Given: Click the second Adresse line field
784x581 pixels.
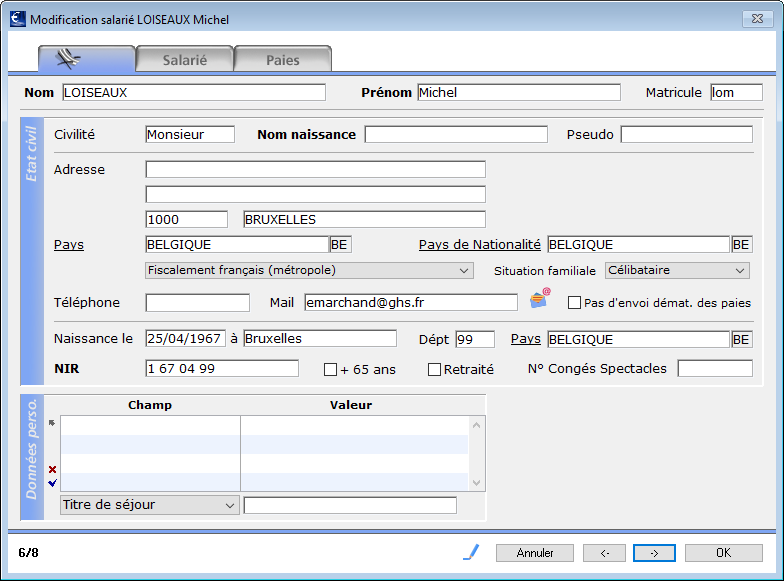Looking at the screenshot, I should 316,194.
